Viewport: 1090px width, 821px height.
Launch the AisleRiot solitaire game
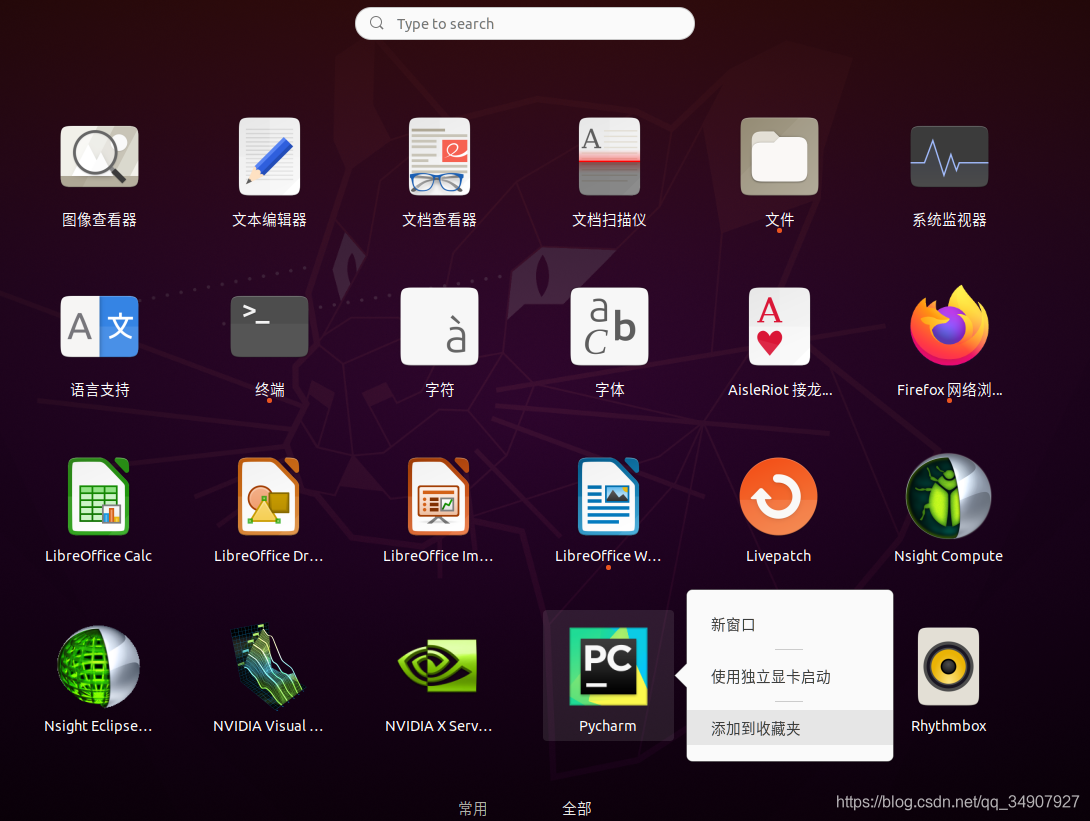[x=779, y=326]
